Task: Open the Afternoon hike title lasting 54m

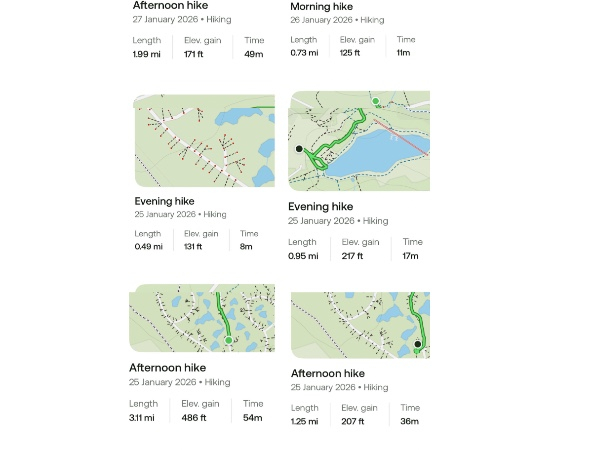Action: click(x=166, y=368)
